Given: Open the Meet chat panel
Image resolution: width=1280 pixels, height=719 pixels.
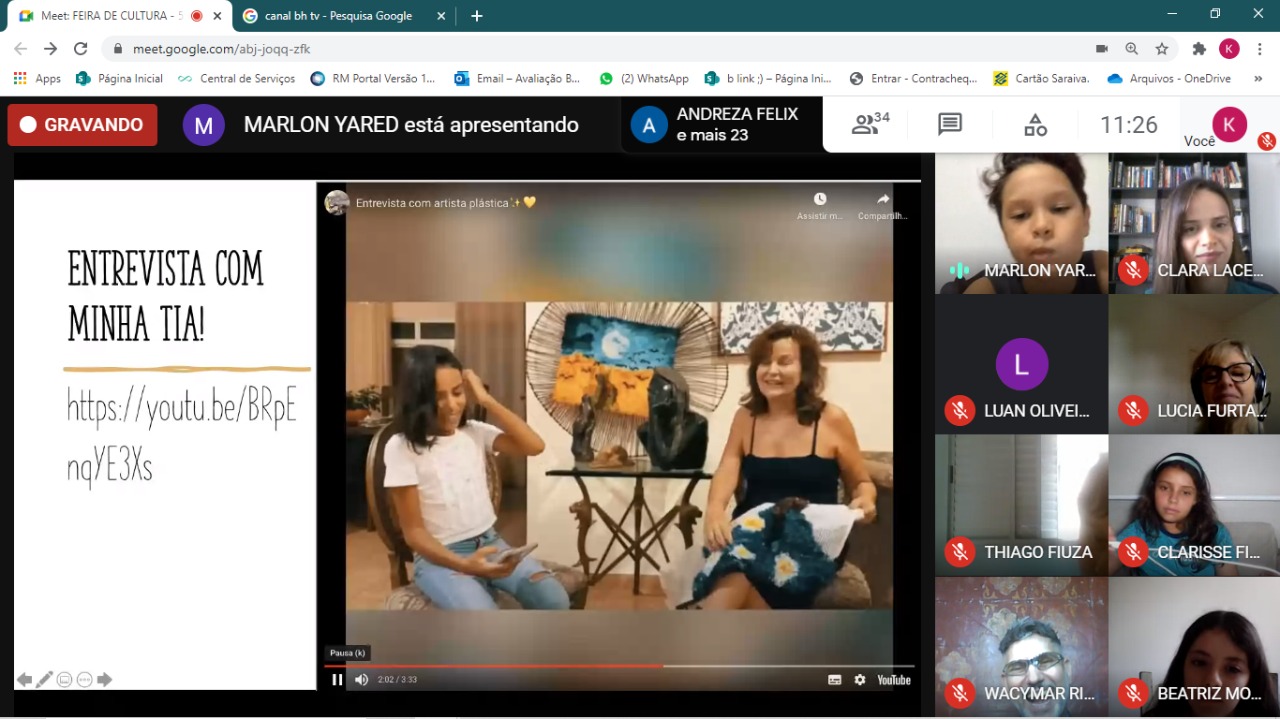Looking at the screenshot, I should tap(949, 124).
